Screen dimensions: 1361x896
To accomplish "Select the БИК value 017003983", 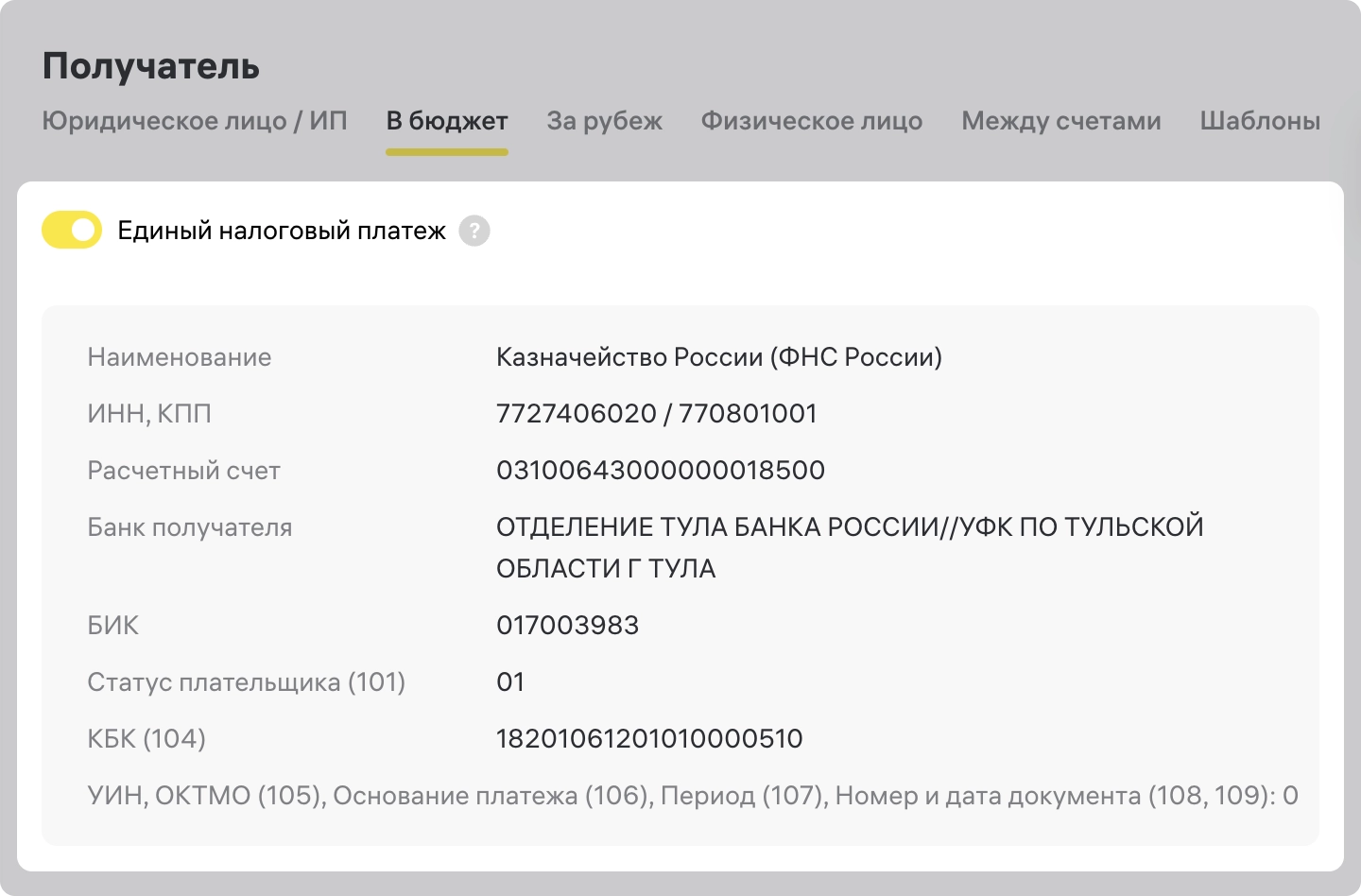I will point(567,626).
